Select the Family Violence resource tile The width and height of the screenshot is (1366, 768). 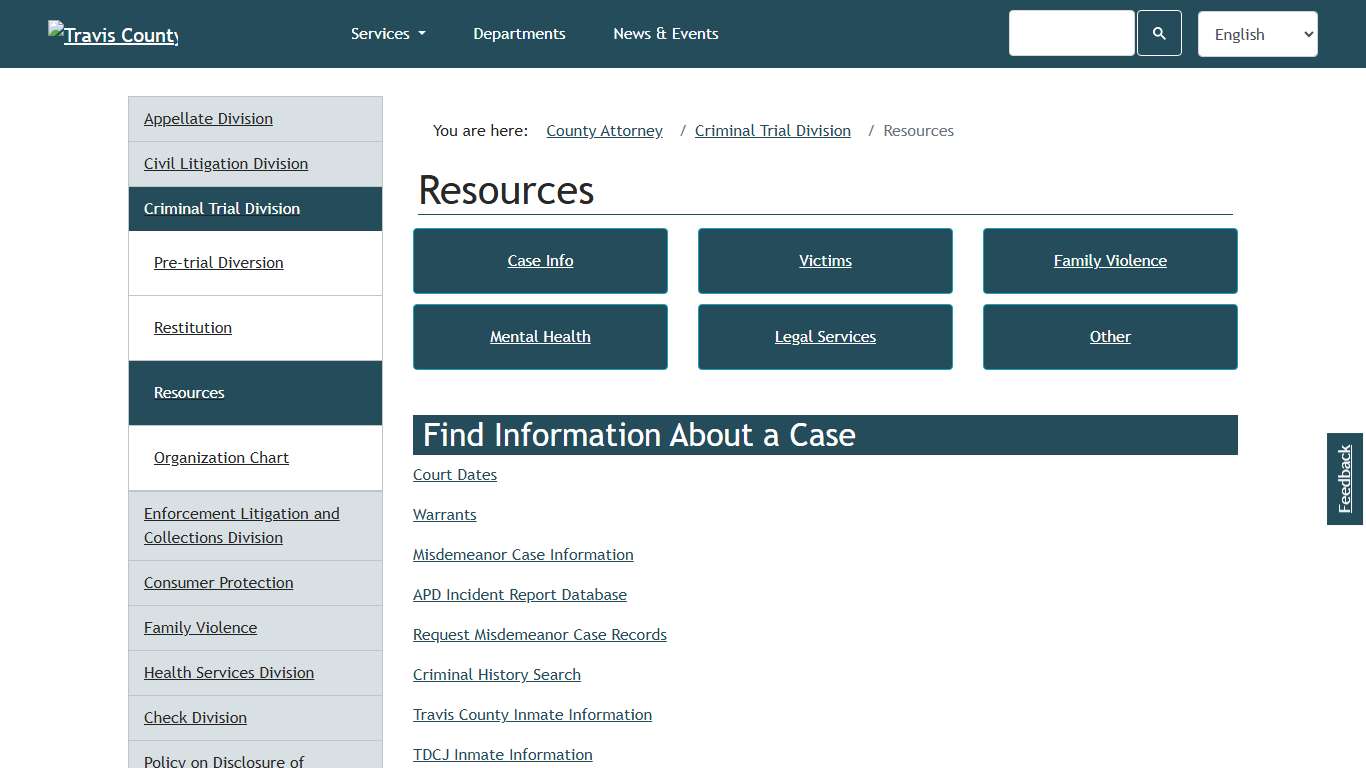(1110, 260)
